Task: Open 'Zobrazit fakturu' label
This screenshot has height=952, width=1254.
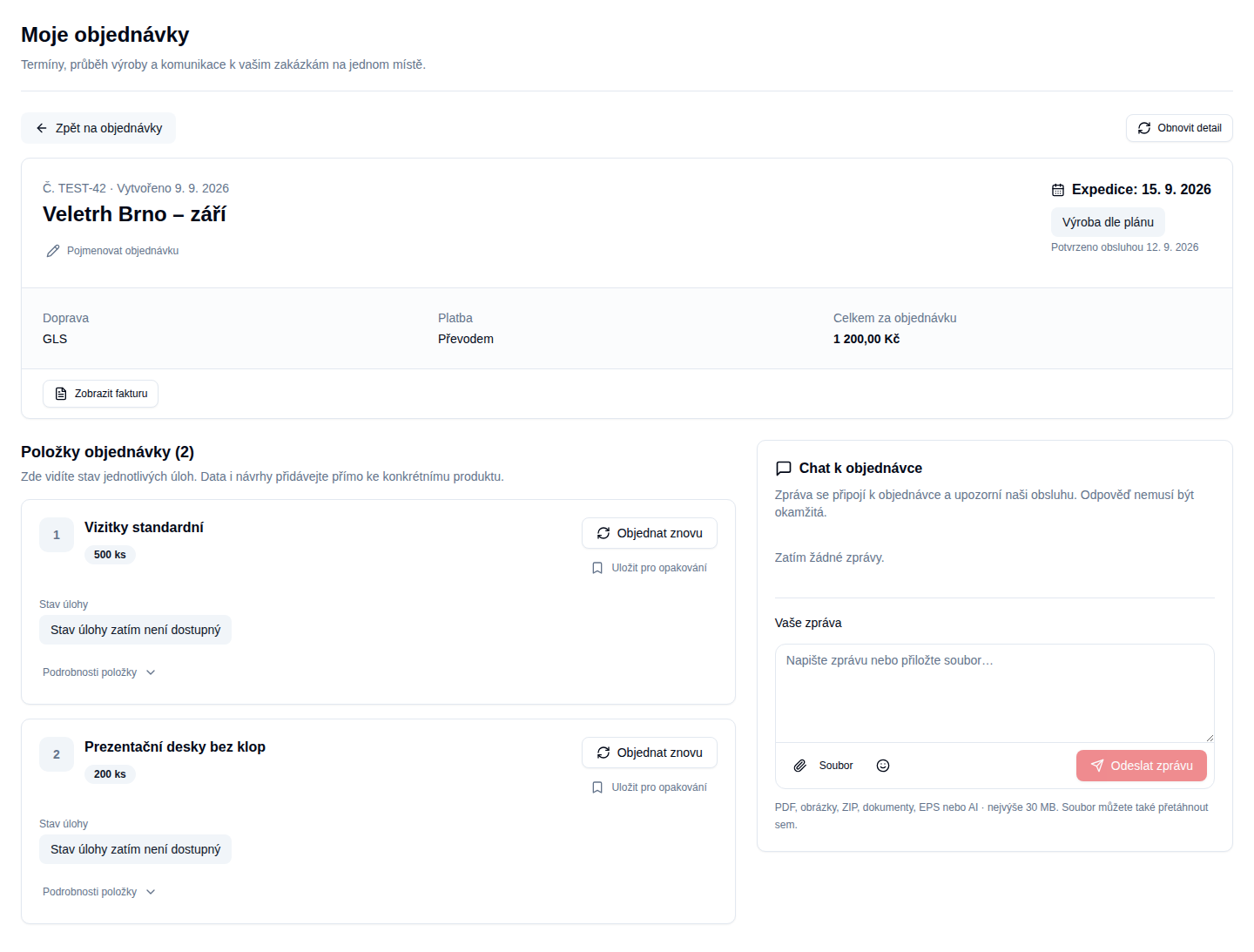Action: (x=111, y=394)
